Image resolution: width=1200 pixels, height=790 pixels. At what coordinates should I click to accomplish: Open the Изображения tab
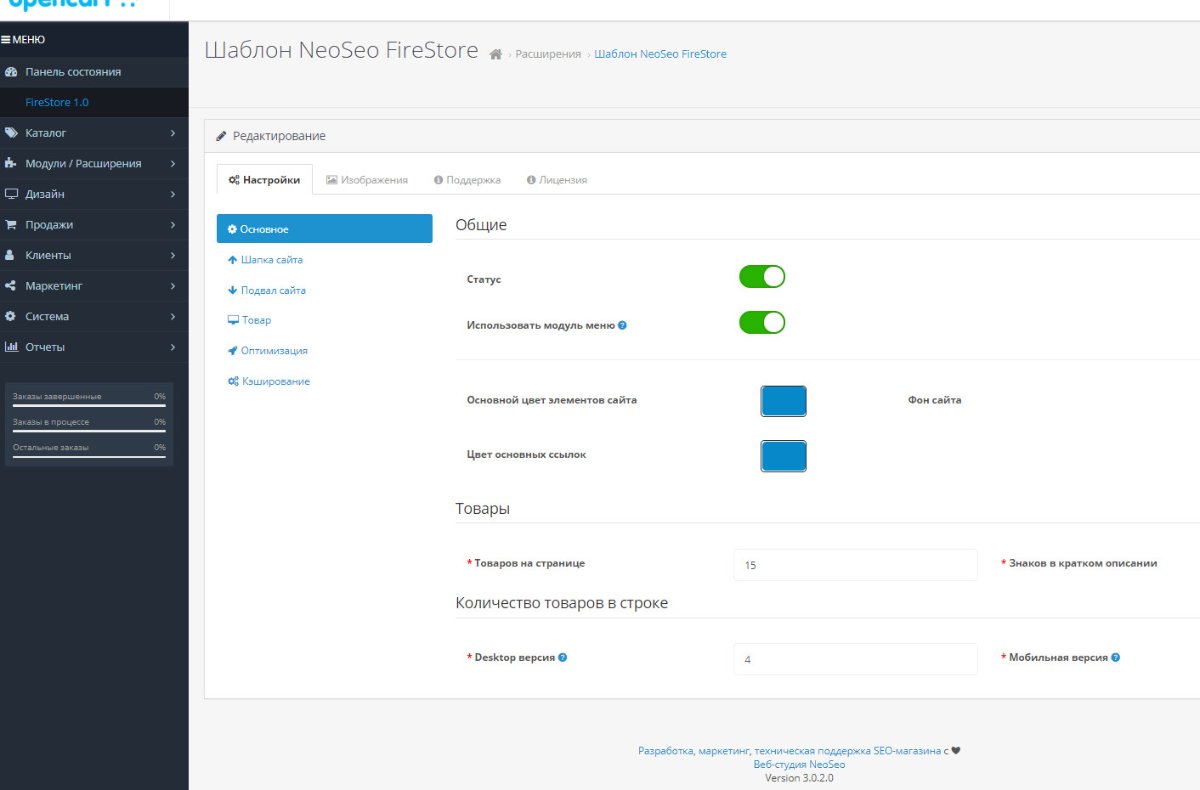(367, 180)
